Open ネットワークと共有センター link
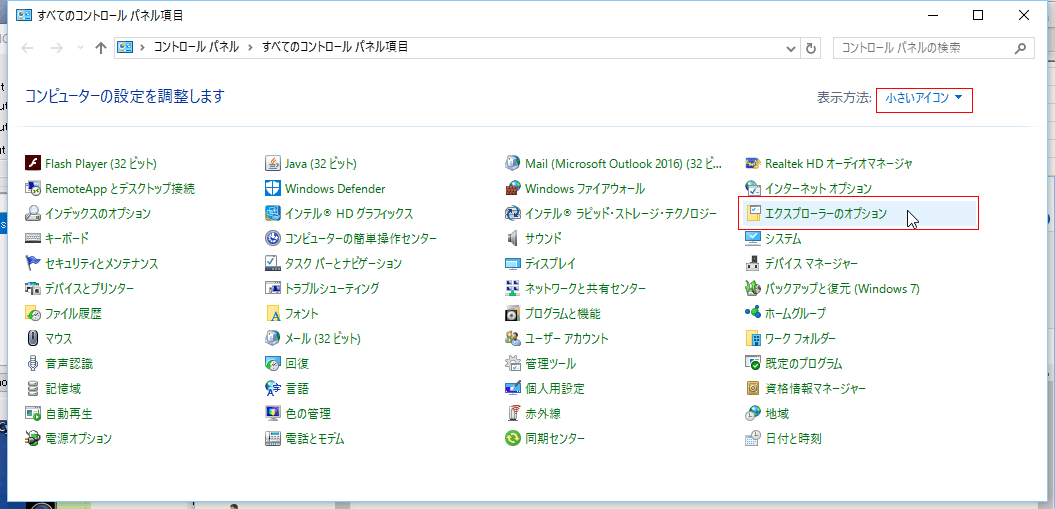Screen dimensions: 1055x509 point(585,288)
